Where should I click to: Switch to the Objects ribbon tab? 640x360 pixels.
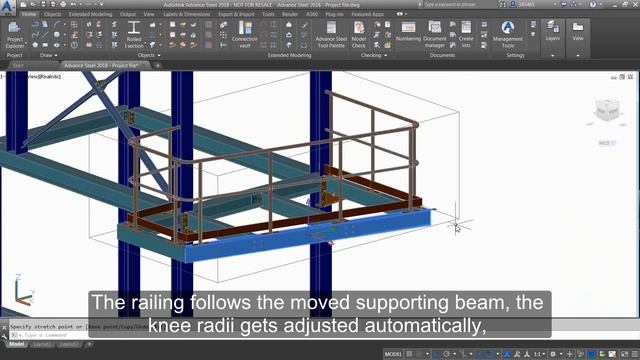click(x=53, y=14)
